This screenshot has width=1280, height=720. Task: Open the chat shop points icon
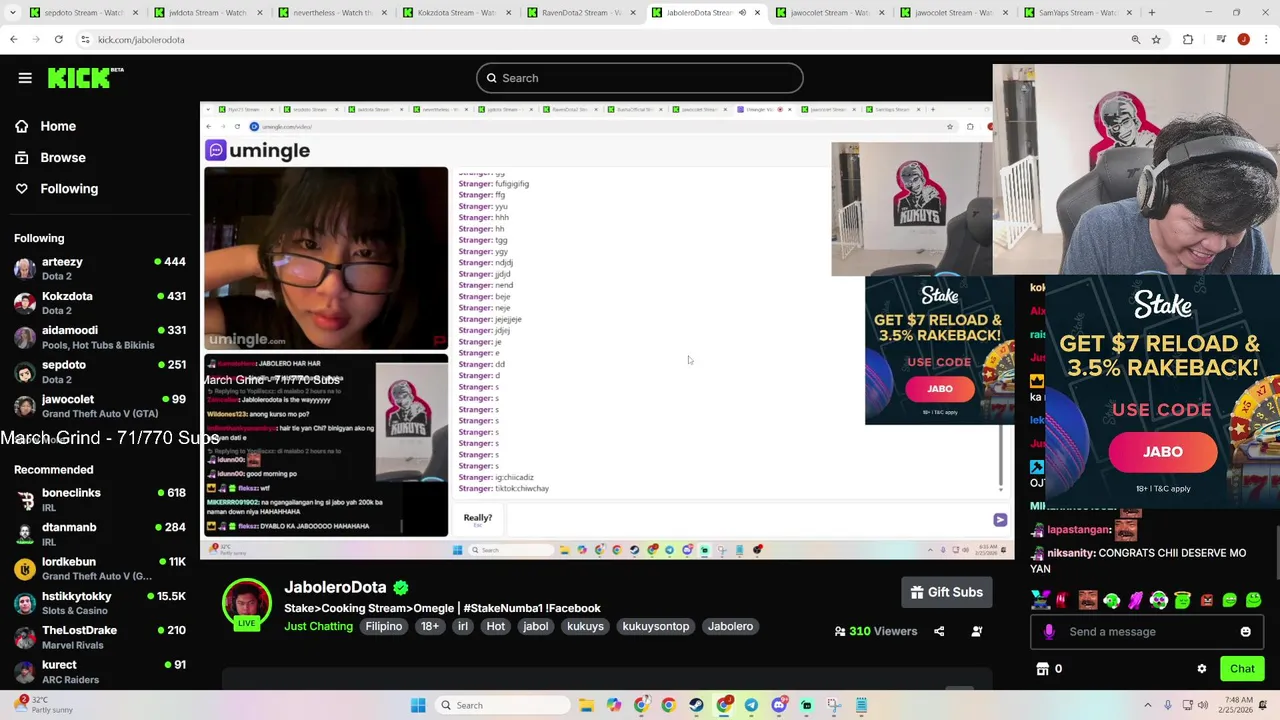pos(1042,669)
